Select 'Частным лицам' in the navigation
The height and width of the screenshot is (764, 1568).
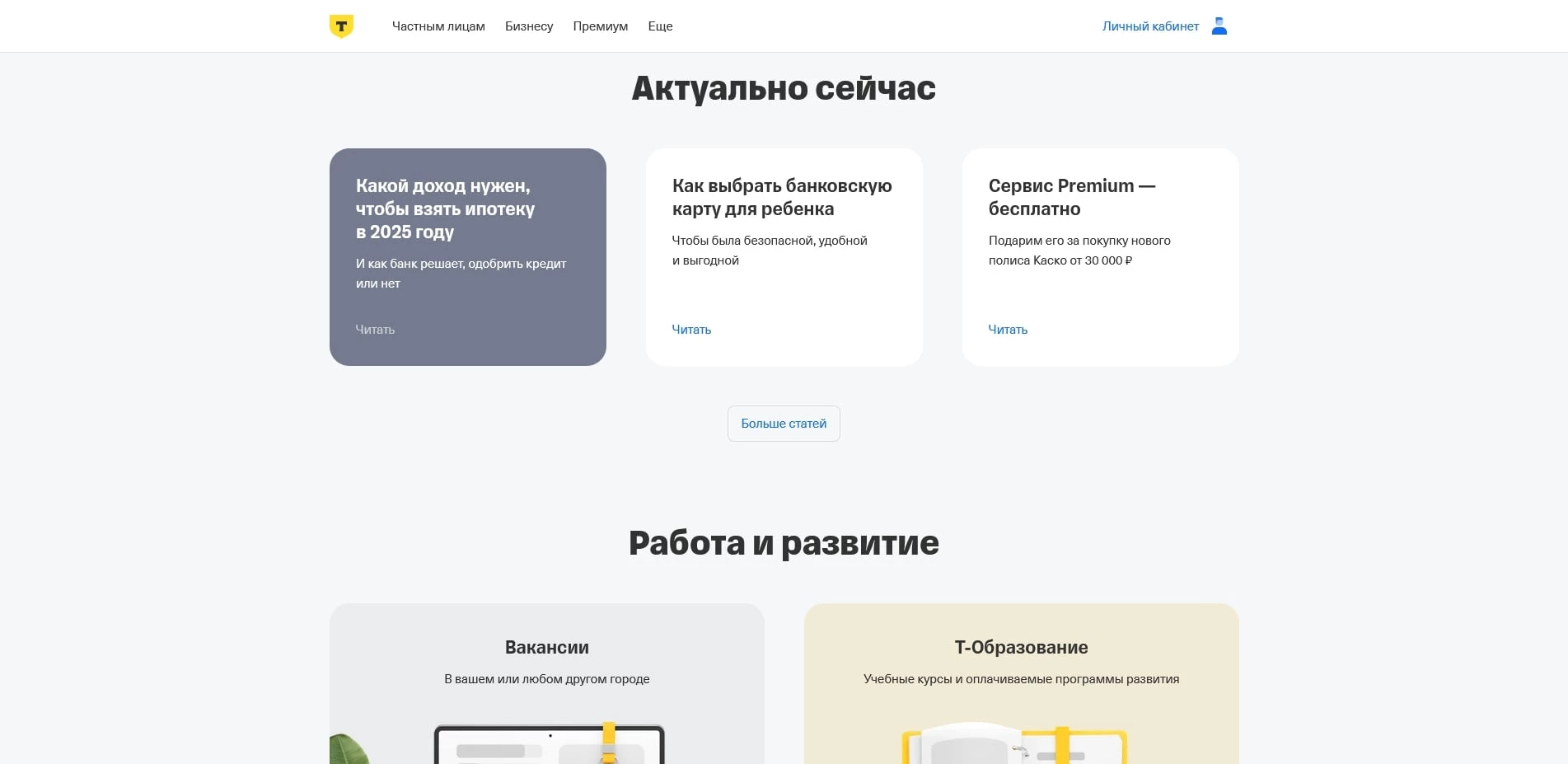tap(439, 26)
